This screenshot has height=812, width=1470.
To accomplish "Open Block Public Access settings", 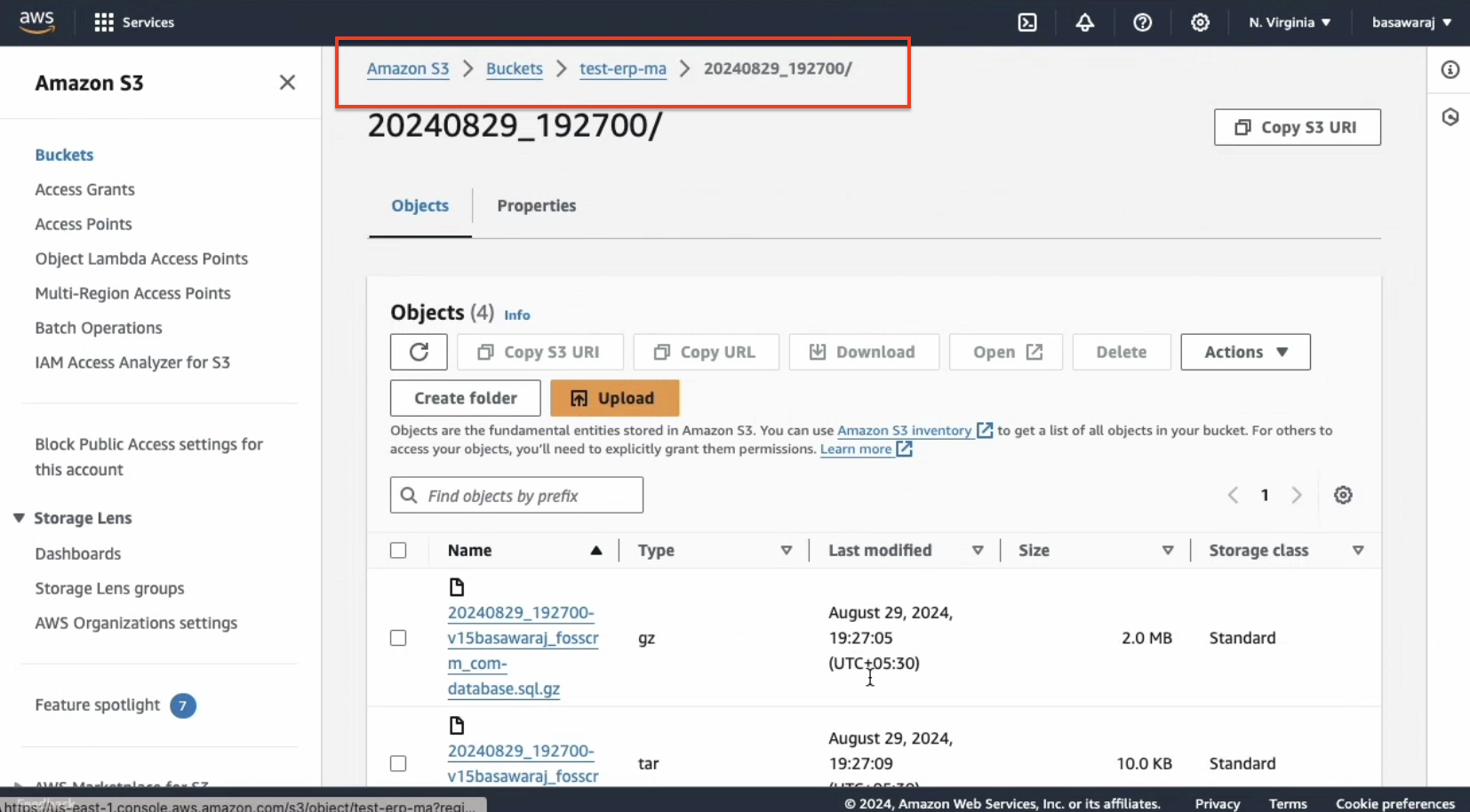I will tap(149, 457).
